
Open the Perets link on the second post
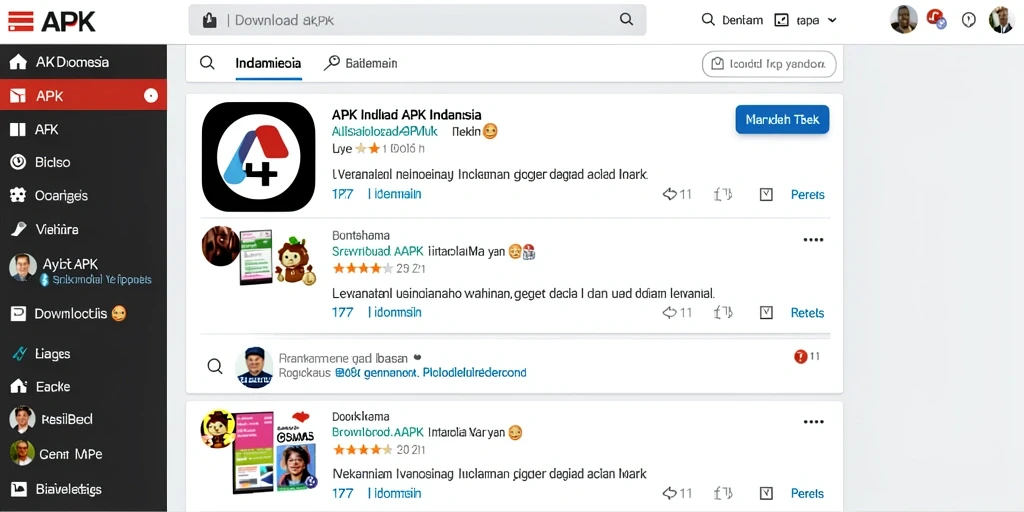(807, 313)
